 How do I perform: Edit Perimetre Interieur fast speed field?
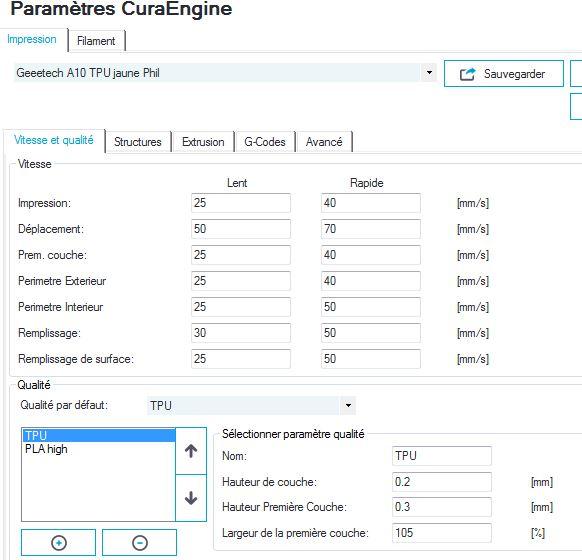tap(370, 307)
